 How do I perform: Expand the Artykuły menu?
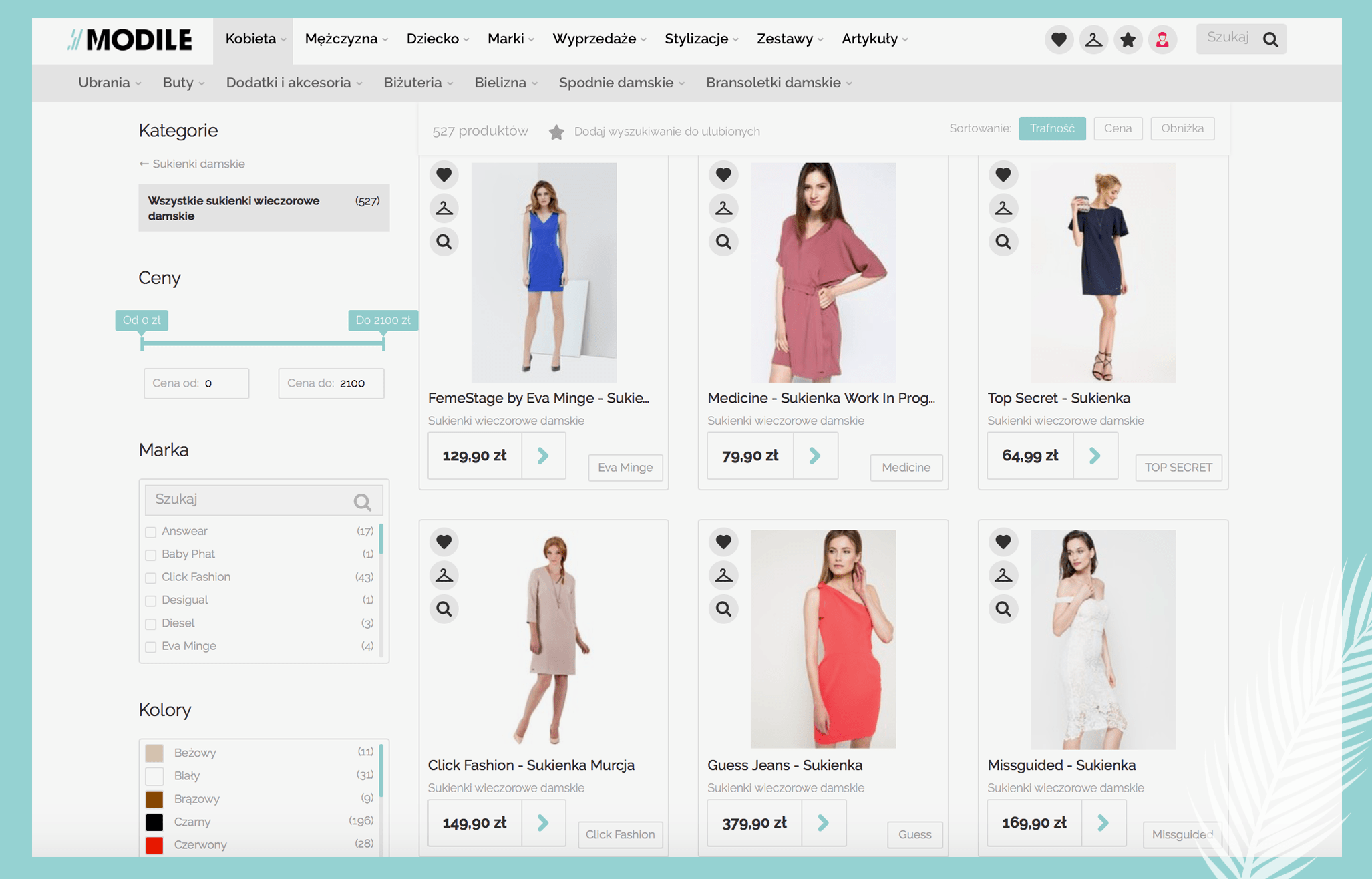point(875,39)
